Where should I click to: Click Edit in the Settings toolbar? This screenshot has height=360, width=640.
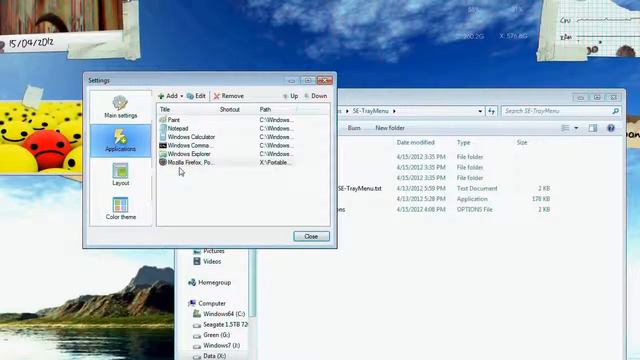pos(196,96)
